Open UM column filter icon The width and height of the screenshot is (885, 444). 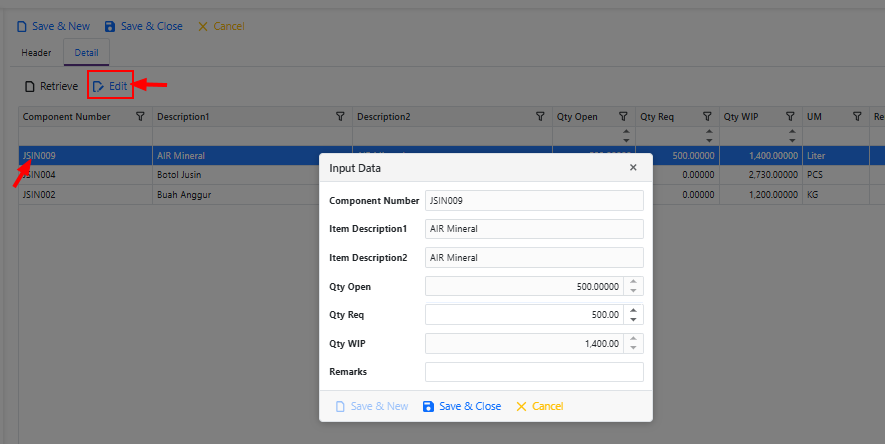(857, 117)
